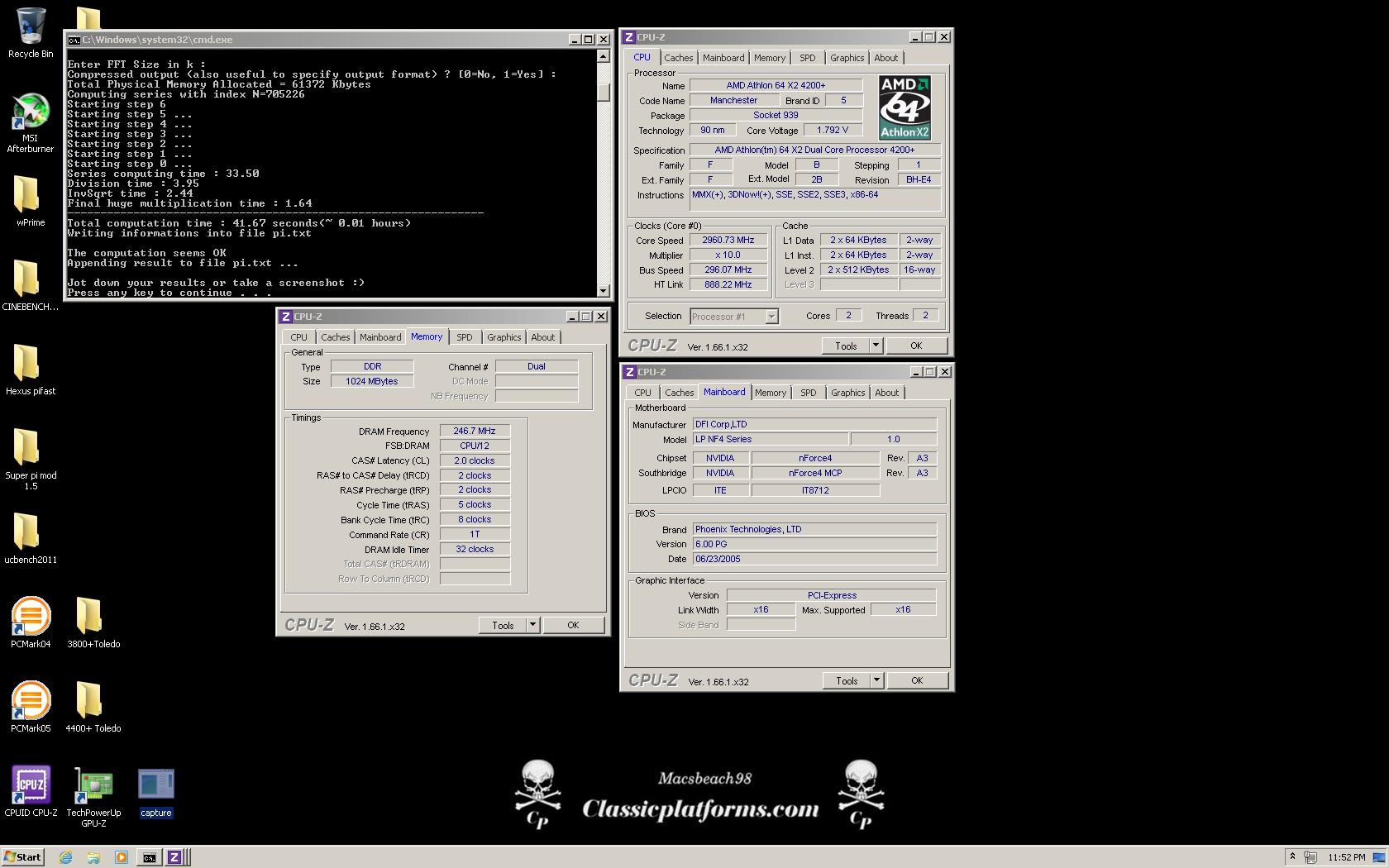Open SPD tab in Memory CPU-Z window
Viewport: 1389px width, 868px height.
coord(465,337)
